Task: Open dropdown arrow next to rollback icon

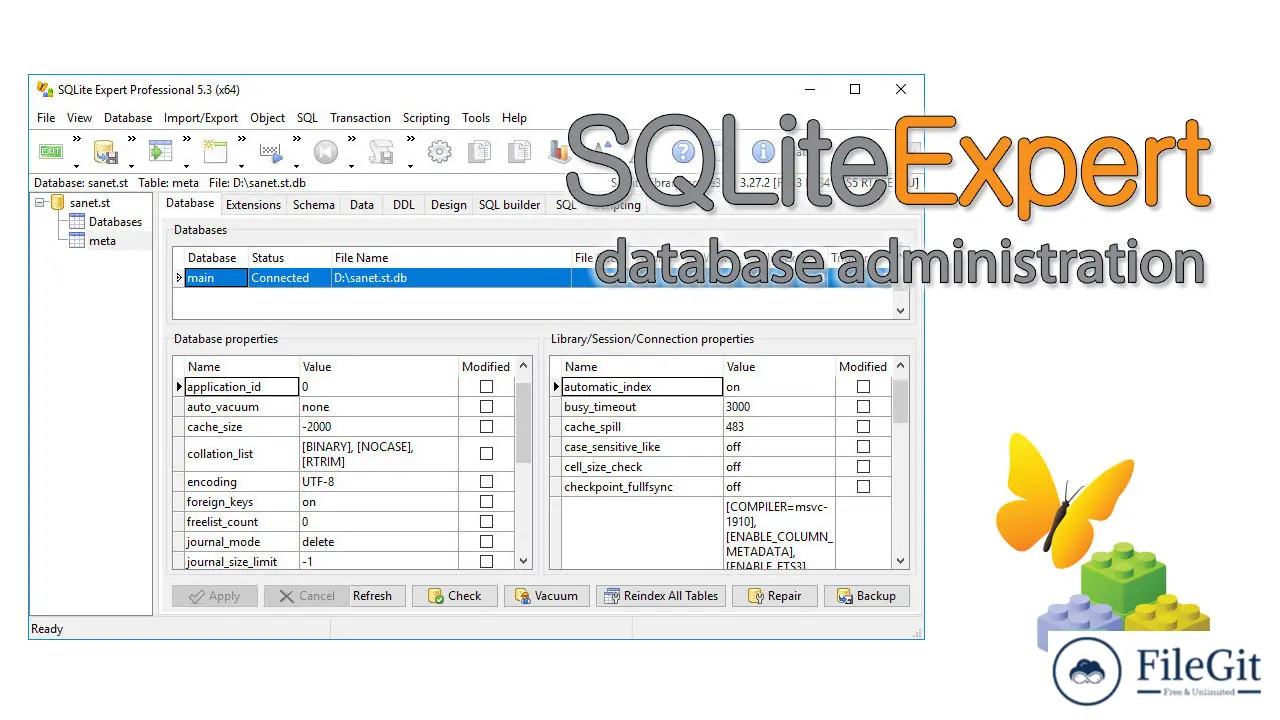Action: 351,166
